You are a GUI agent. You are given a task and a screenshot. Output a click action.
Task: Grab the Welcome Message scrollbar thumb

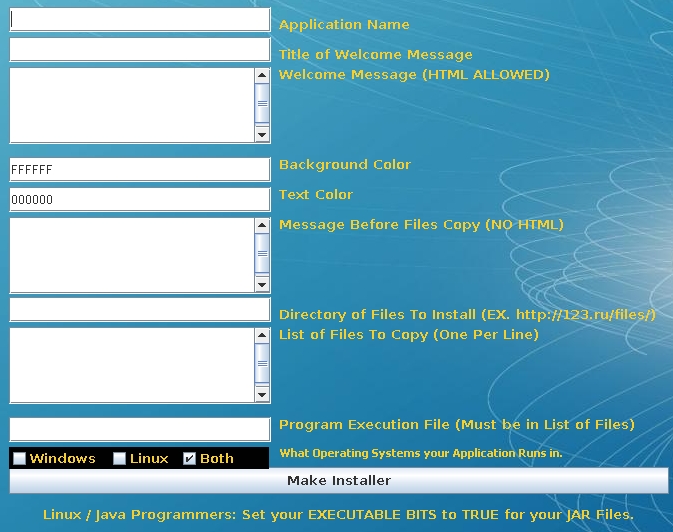[262, 104]
